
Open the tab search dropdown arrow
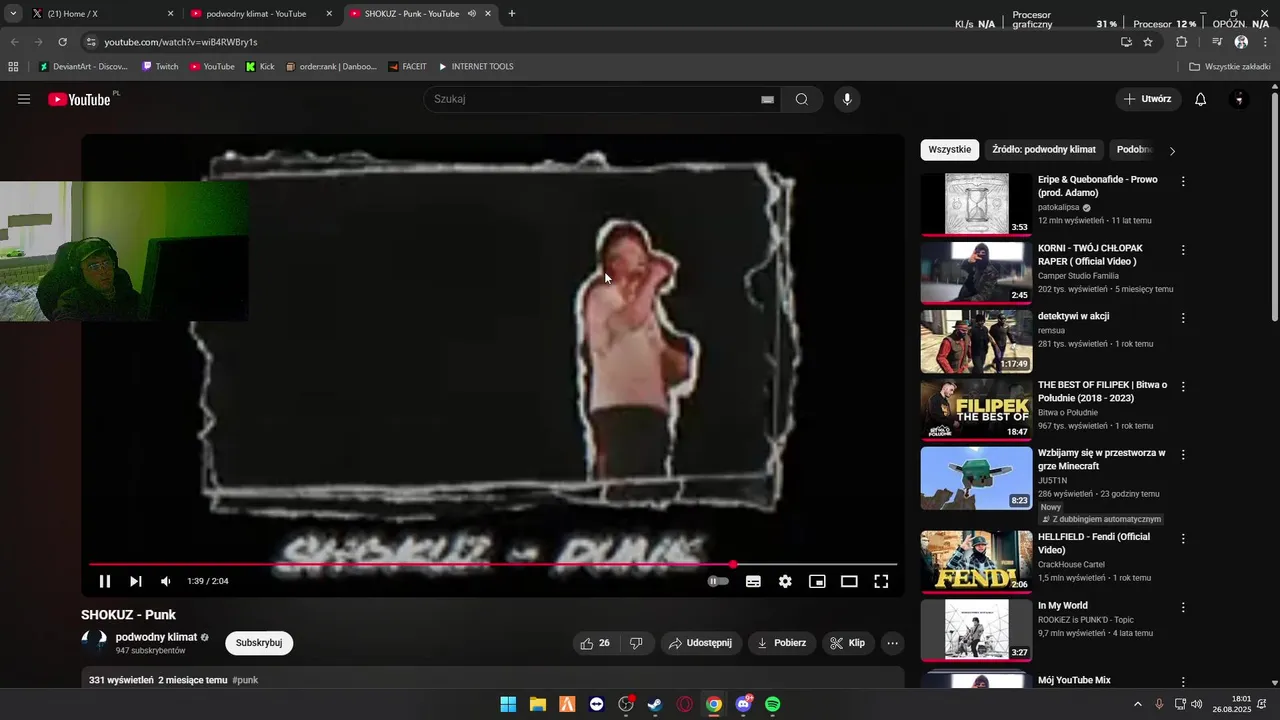[13, 14]
